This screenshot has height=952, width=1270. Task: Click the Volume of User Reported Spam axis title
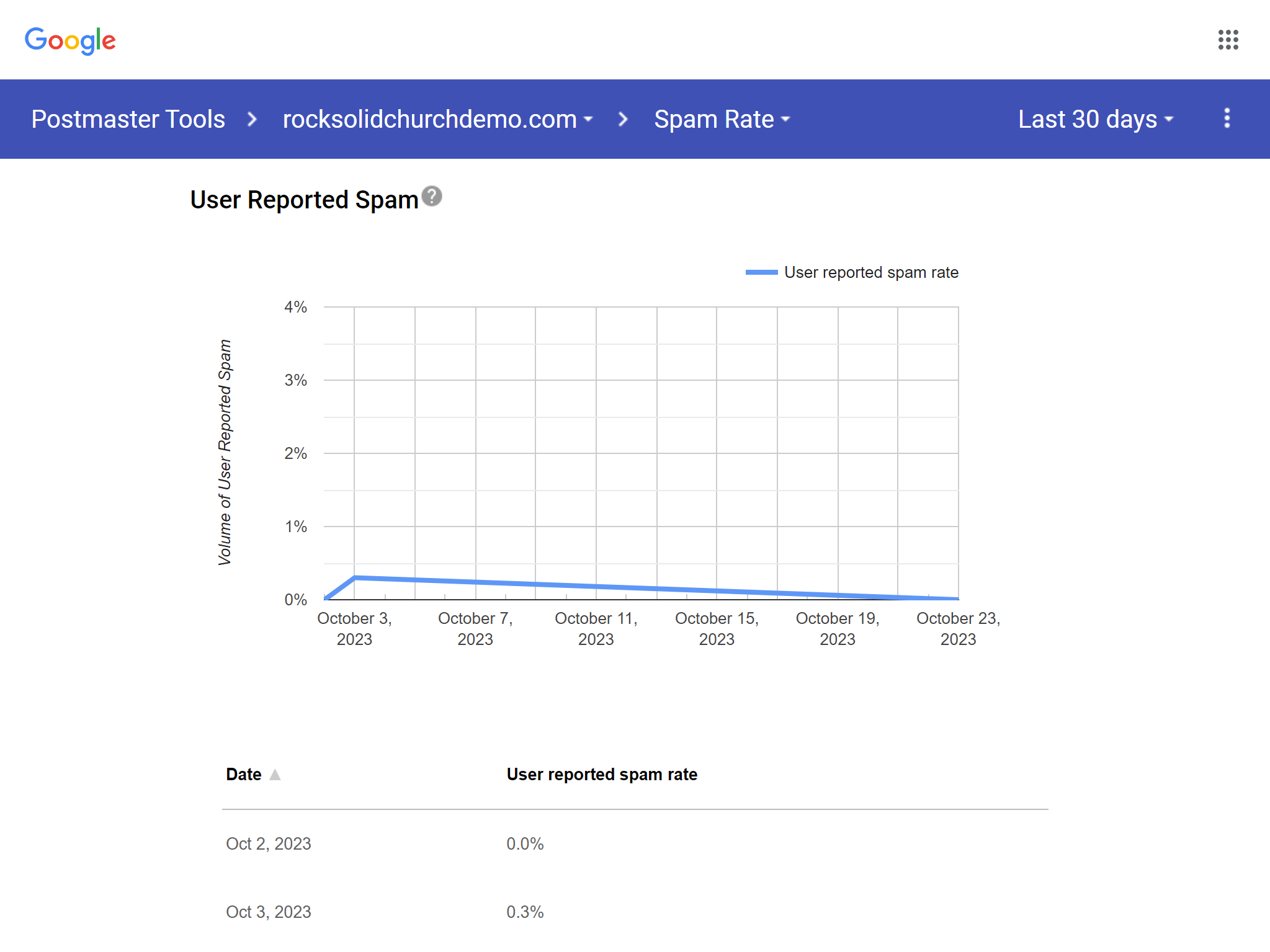pos(225,453)
